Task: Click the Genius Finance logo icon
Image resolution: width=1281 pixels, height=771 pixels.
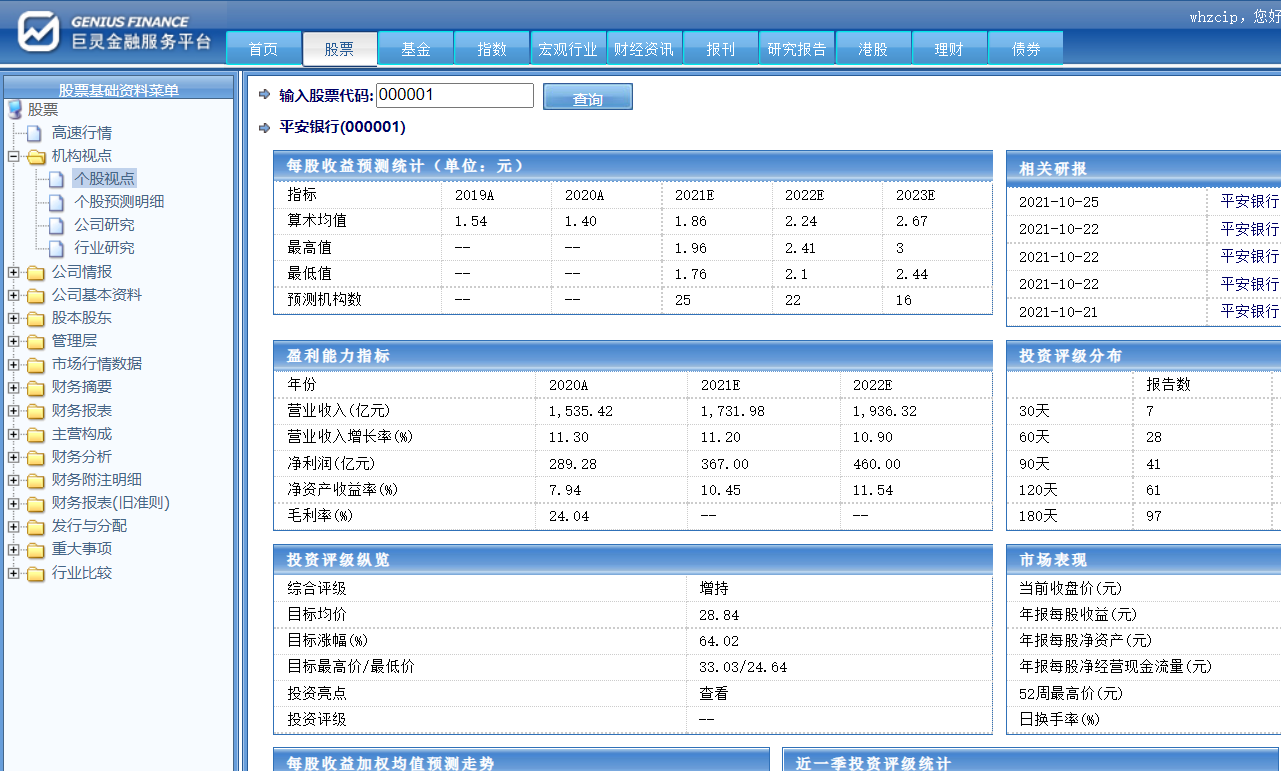Action: pos(39,31)
